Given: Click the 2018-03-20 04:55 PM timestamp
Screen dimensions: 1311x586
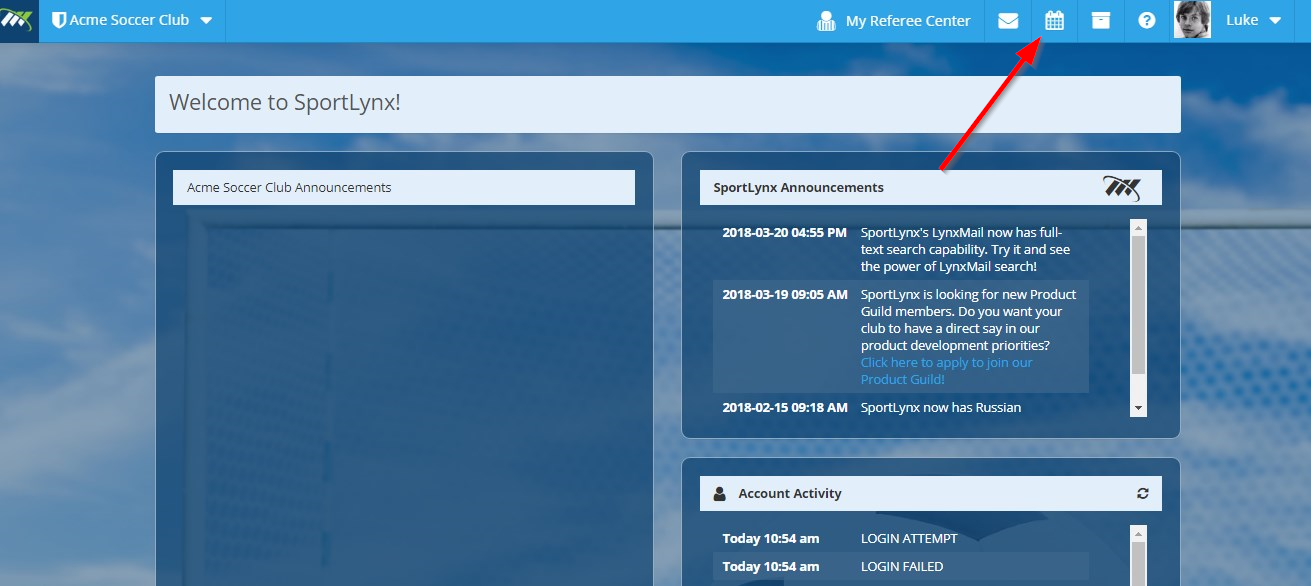Looking at the screenshot, I should coord(785,233).
